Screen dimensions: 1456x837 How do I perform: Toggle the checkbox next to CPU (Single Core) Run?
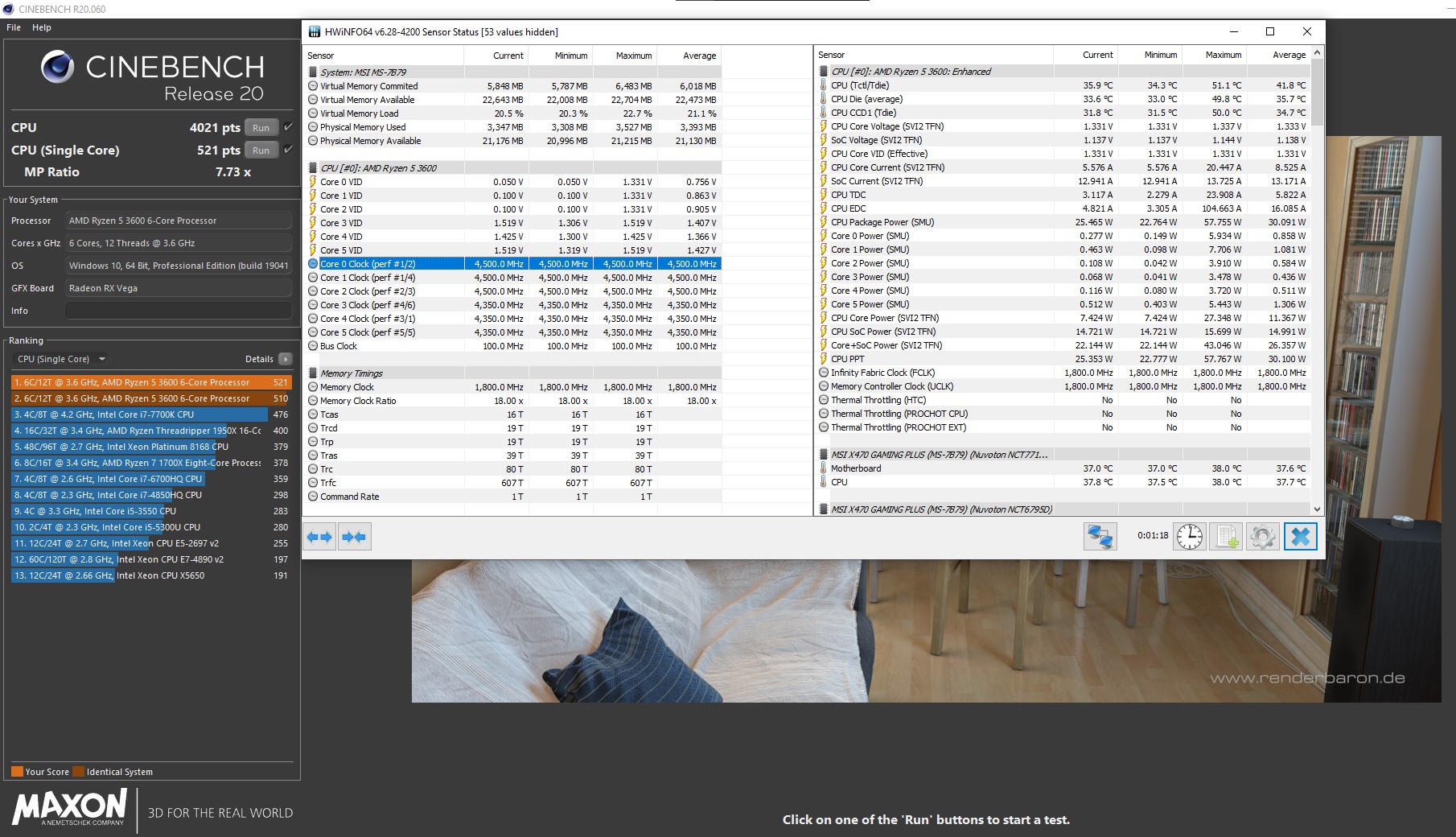point(288,150)
